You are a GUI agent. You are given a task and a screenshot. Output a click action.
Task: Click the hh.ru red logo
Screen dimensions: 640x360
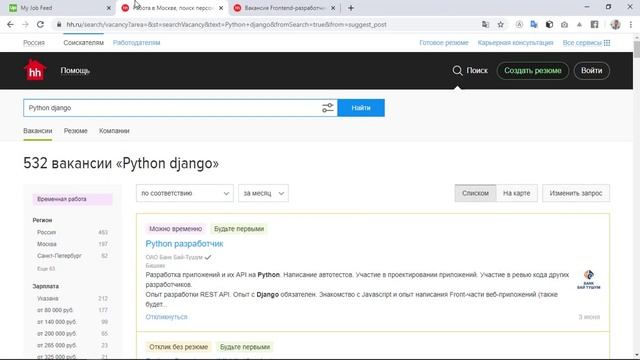(35, 70)
